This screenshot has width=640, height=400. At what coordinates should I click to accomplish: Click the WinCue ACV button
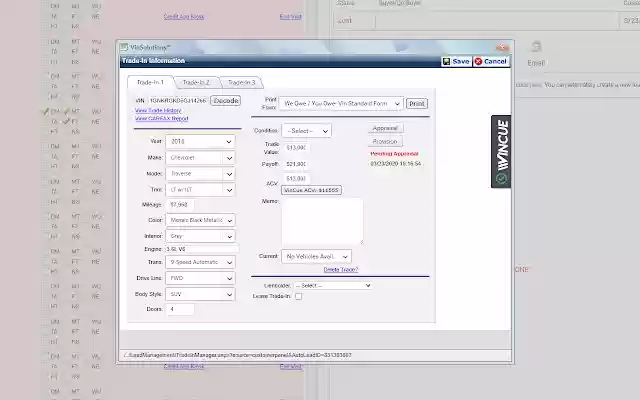pos(311,190)
